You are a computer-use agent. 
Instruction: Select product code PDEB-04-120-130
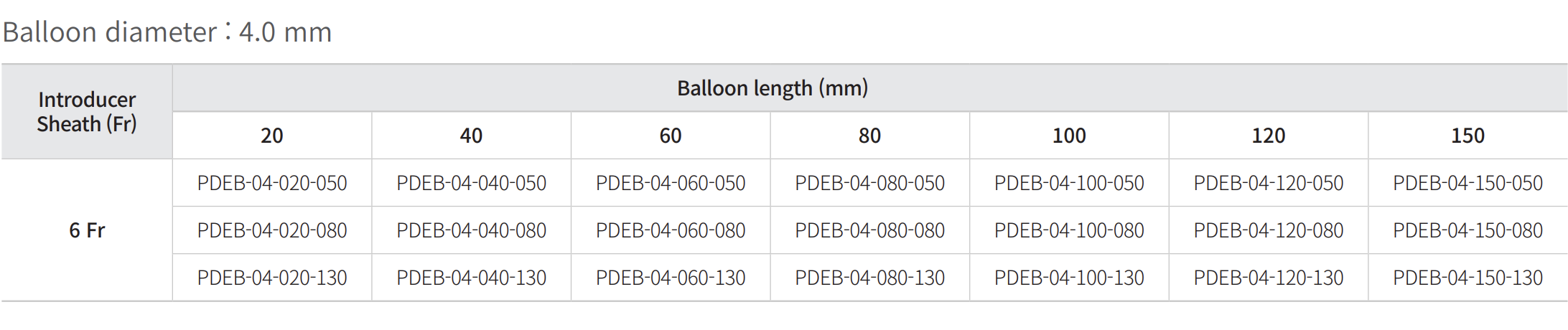click(x=1269, y=278)
